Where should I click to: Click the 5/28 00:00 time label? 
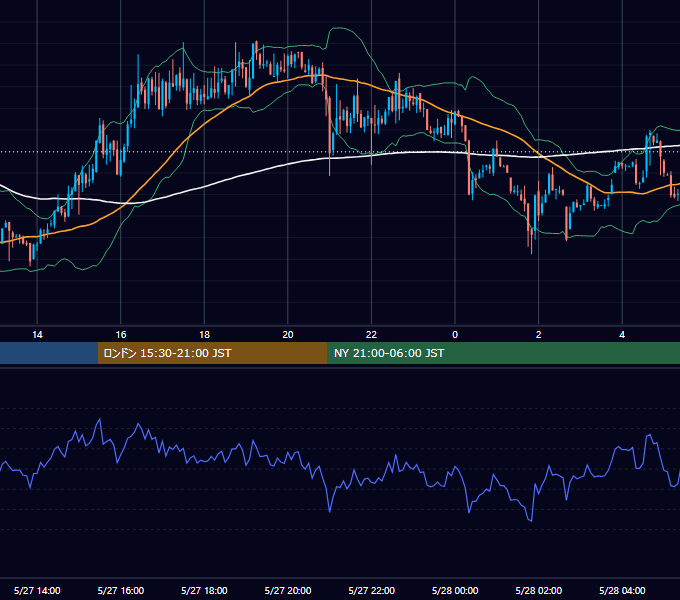coord(455,590)
